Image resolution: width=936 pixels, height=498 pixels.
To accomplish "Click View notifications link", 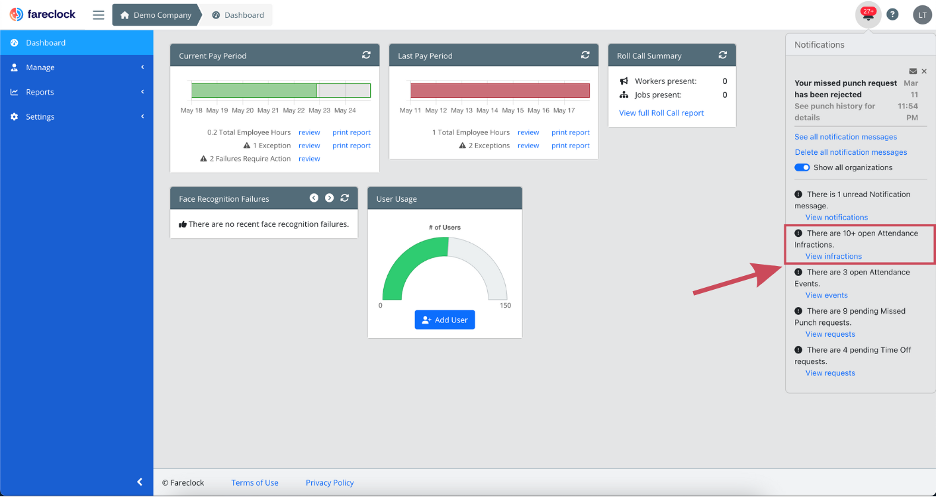I will (837, 217).
